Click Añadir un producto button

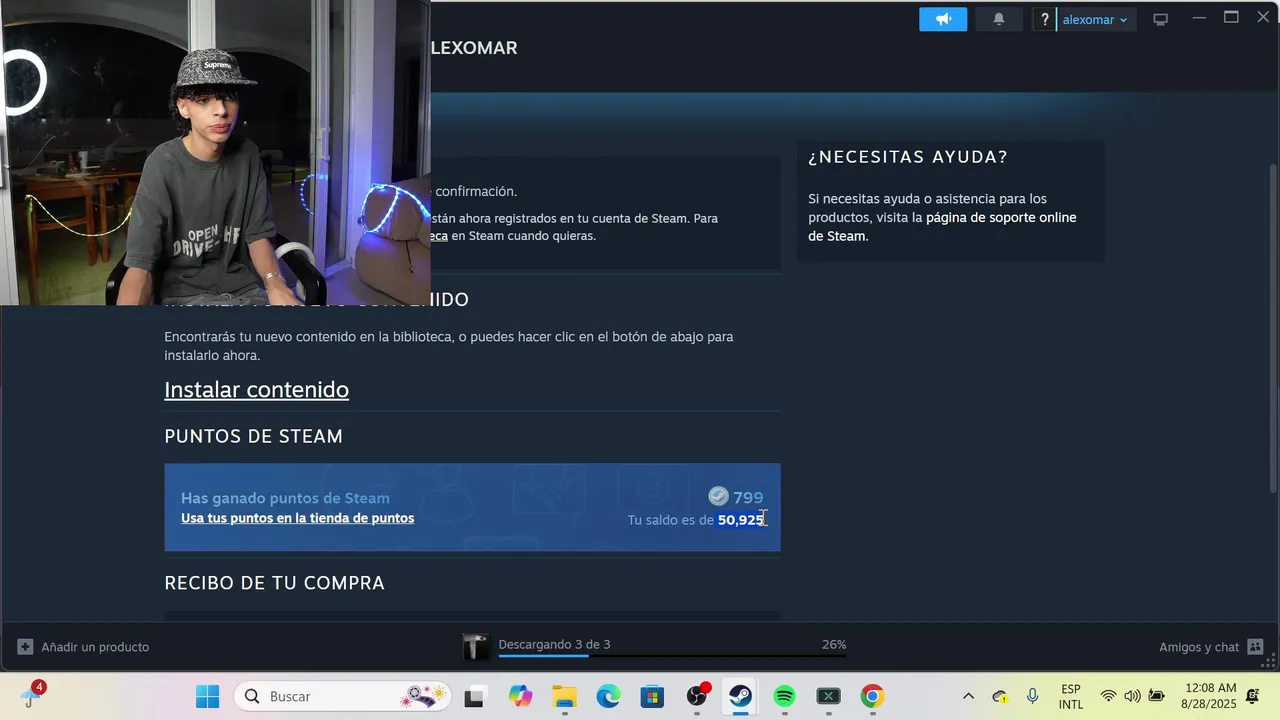[83, 647]
